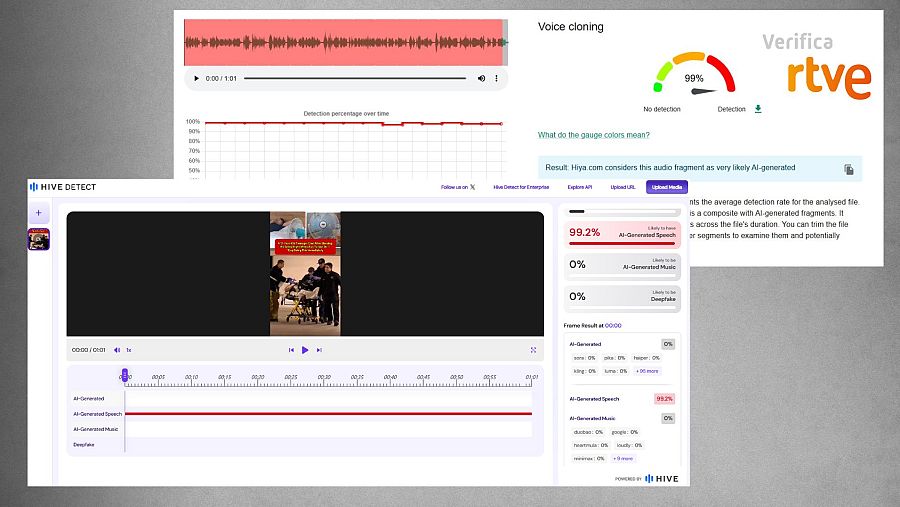
Task: Click the 'google : 0%' chip
Action: [624, 432]
